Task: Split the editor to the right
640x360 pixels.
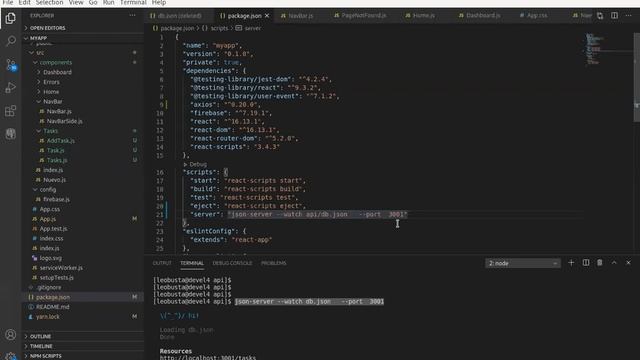Action: (614, 16)
